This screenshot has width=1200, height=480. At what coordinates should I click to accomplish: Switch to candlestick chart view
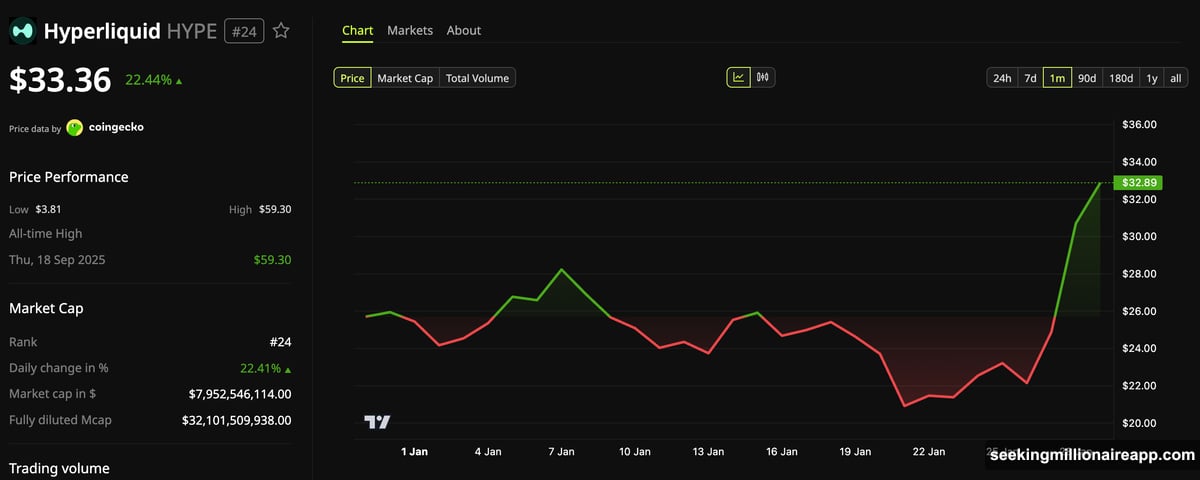pos(763,77)
